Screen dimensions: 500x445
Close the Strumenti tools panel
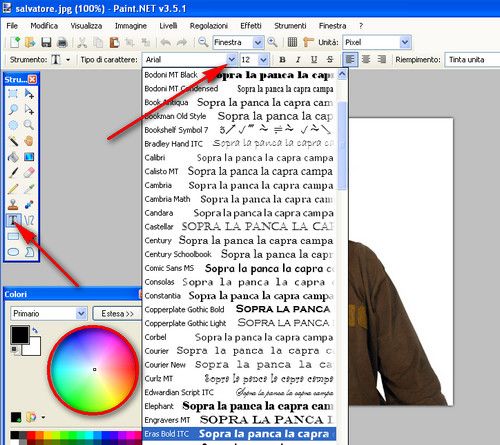32,79
